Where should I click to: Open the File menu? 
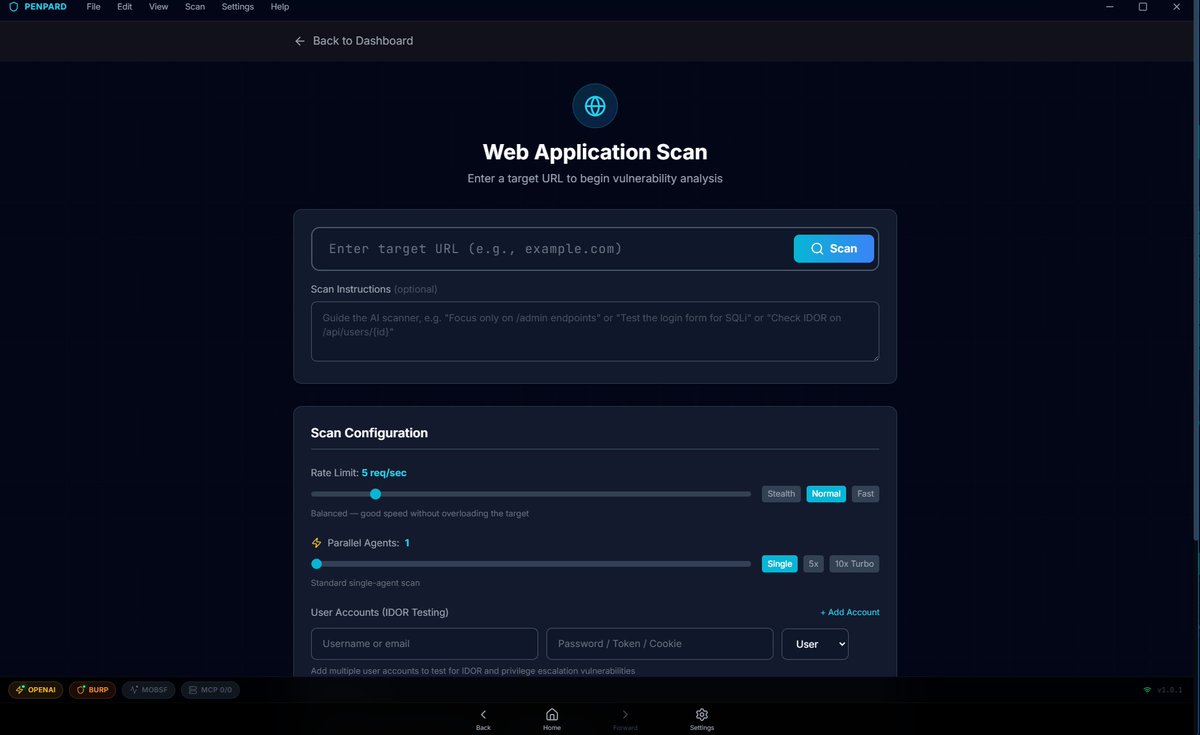click(93, 7)
